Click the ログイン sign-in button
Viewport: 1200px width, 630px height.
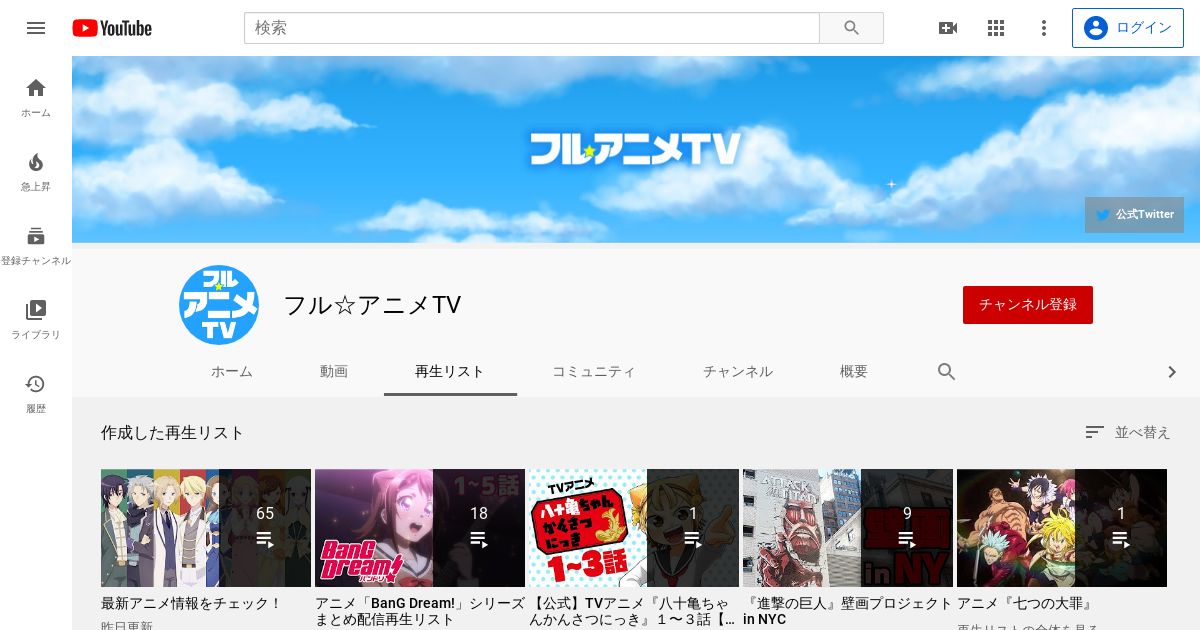(1127, 28)
